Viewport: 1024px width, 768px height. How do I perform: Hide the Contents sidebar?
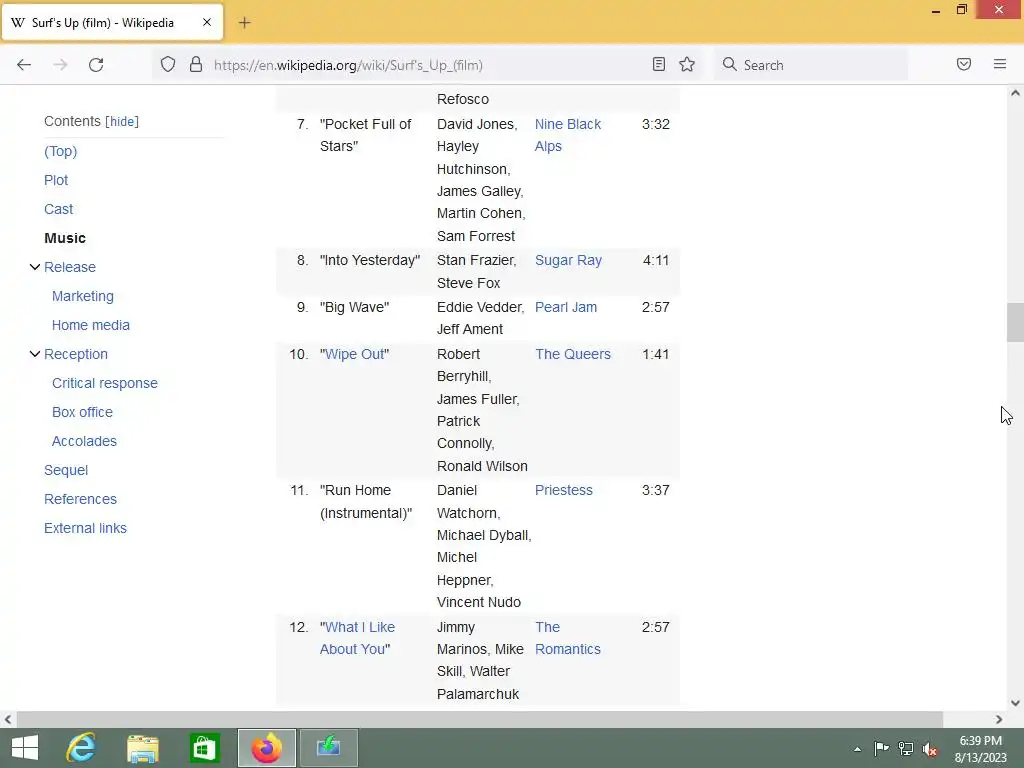click(x=122, y=121)
